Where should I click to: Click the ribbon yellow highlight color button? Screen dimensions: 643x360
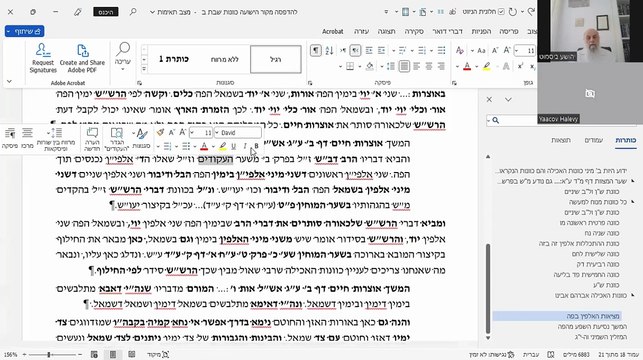pos(487,66)
